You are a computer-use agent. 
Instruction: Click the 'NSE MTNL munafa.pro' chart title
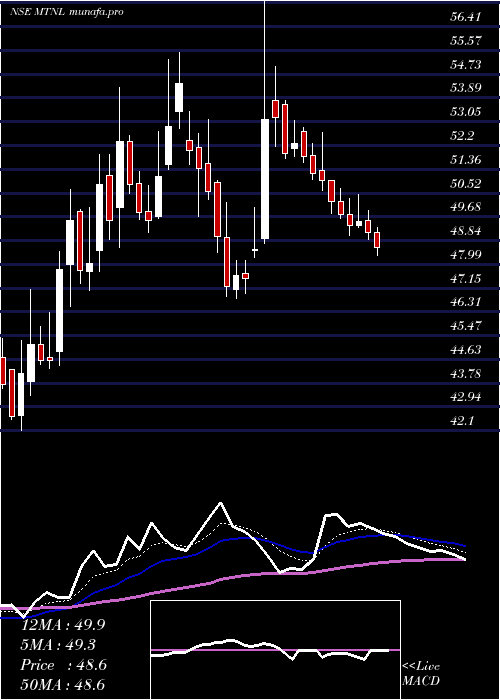[x=67, y=12]
